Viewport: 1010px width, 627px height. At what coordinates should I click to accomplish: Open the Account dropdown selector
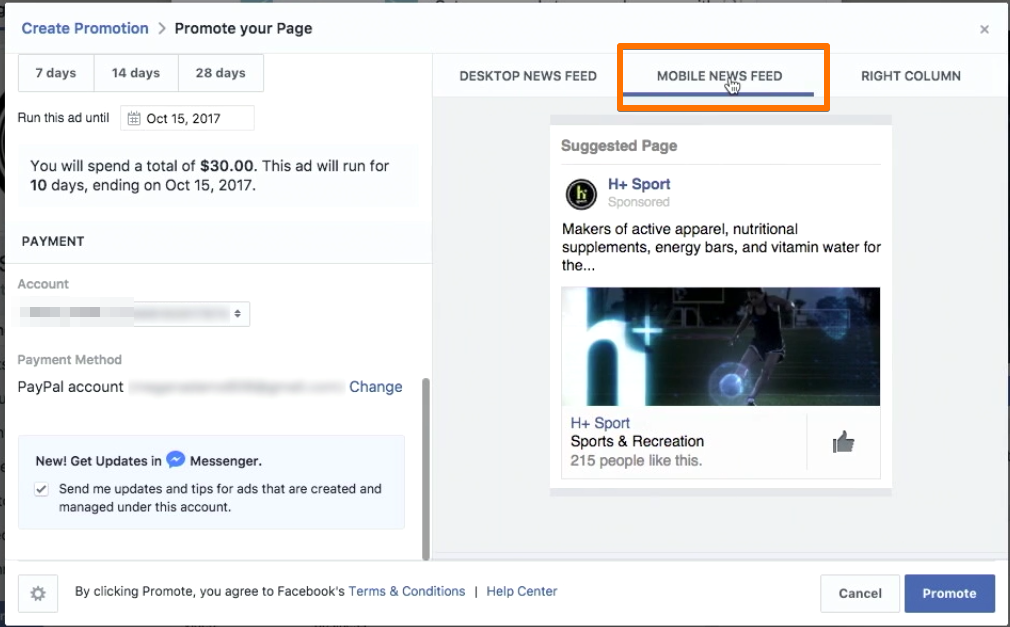pos(133,313)
